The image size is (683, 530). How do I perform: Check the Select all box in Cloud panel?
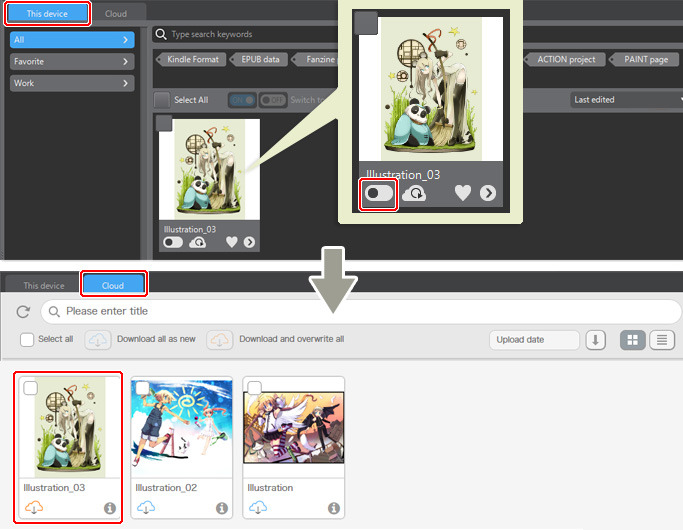point(27,340)
